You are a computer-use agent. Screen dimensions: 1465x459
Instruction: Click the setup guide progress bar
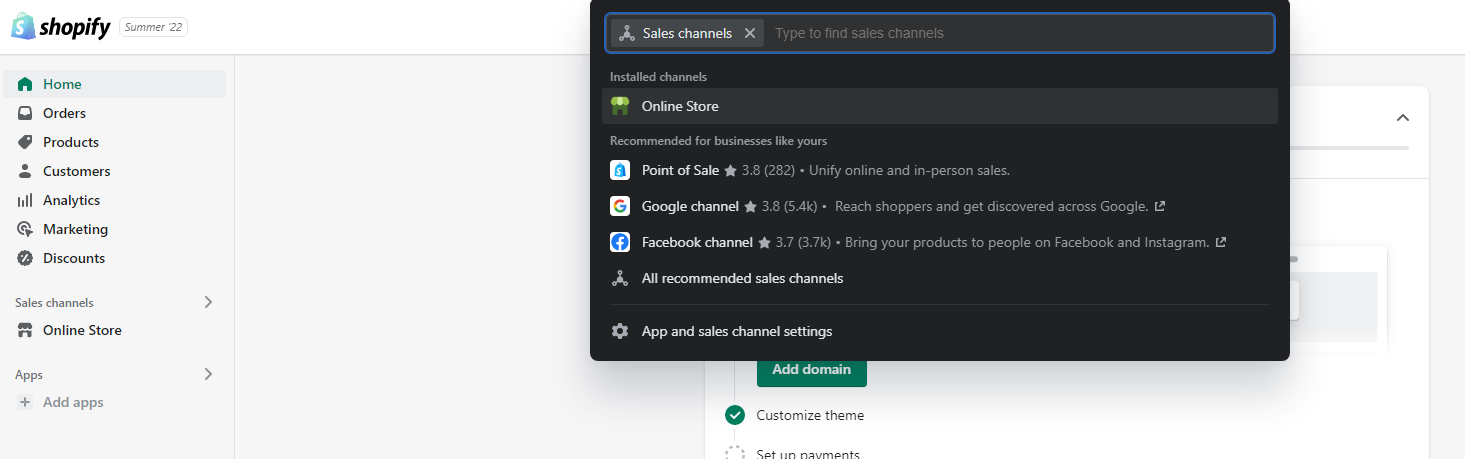[x=1350, y=148]
